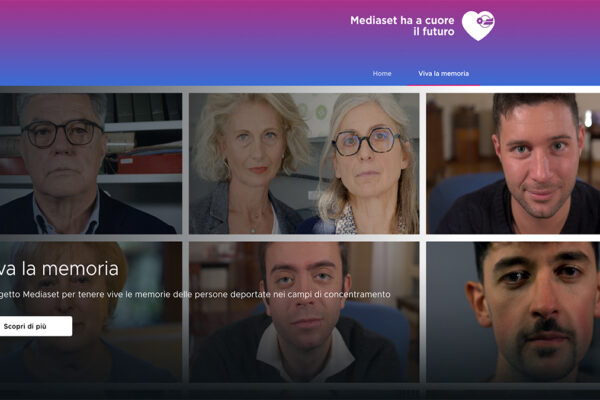Open the man with white collar video
The width and height of the screenshot is (600, 400).
pos(304,312)
